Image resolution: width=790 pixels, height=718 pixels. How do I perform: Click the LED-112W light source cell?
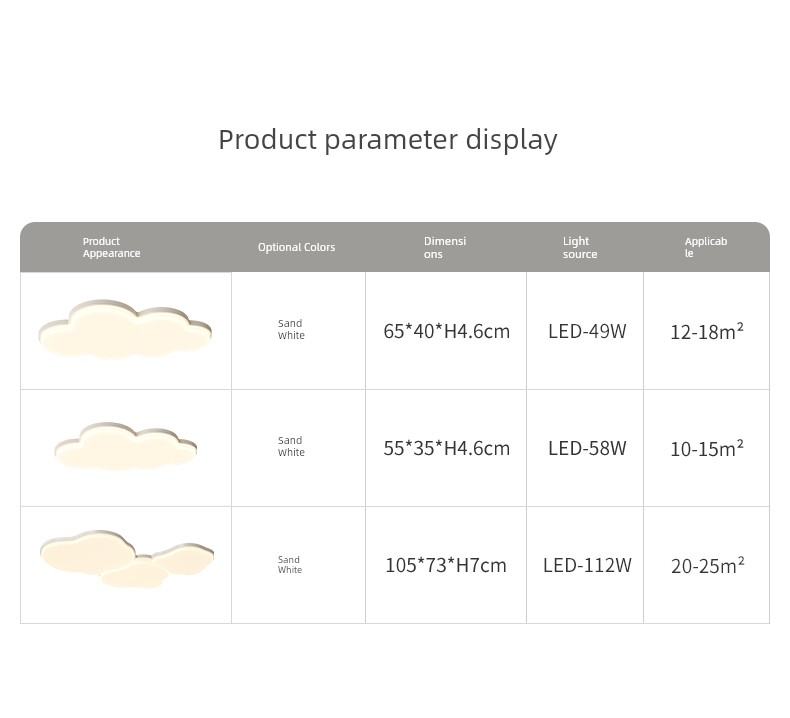(587, 565)
